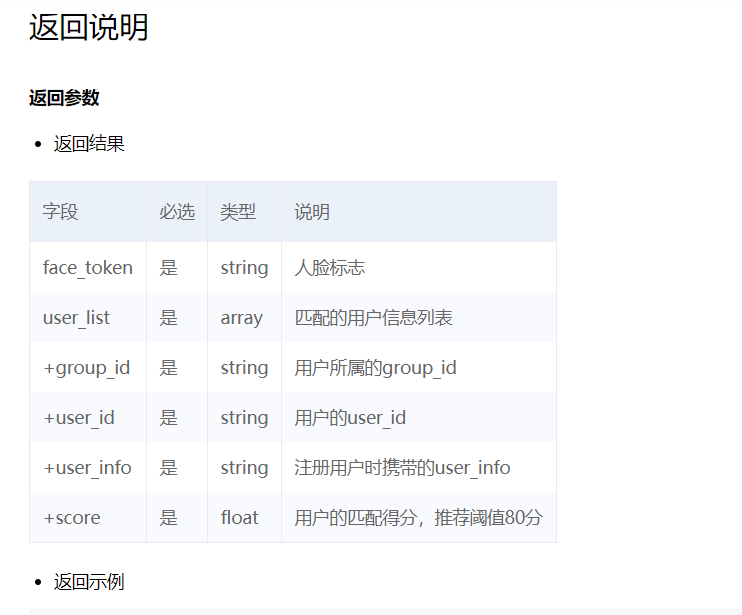Select the +group_id field cell
The image size is (742, 615).
click(87, 368)
